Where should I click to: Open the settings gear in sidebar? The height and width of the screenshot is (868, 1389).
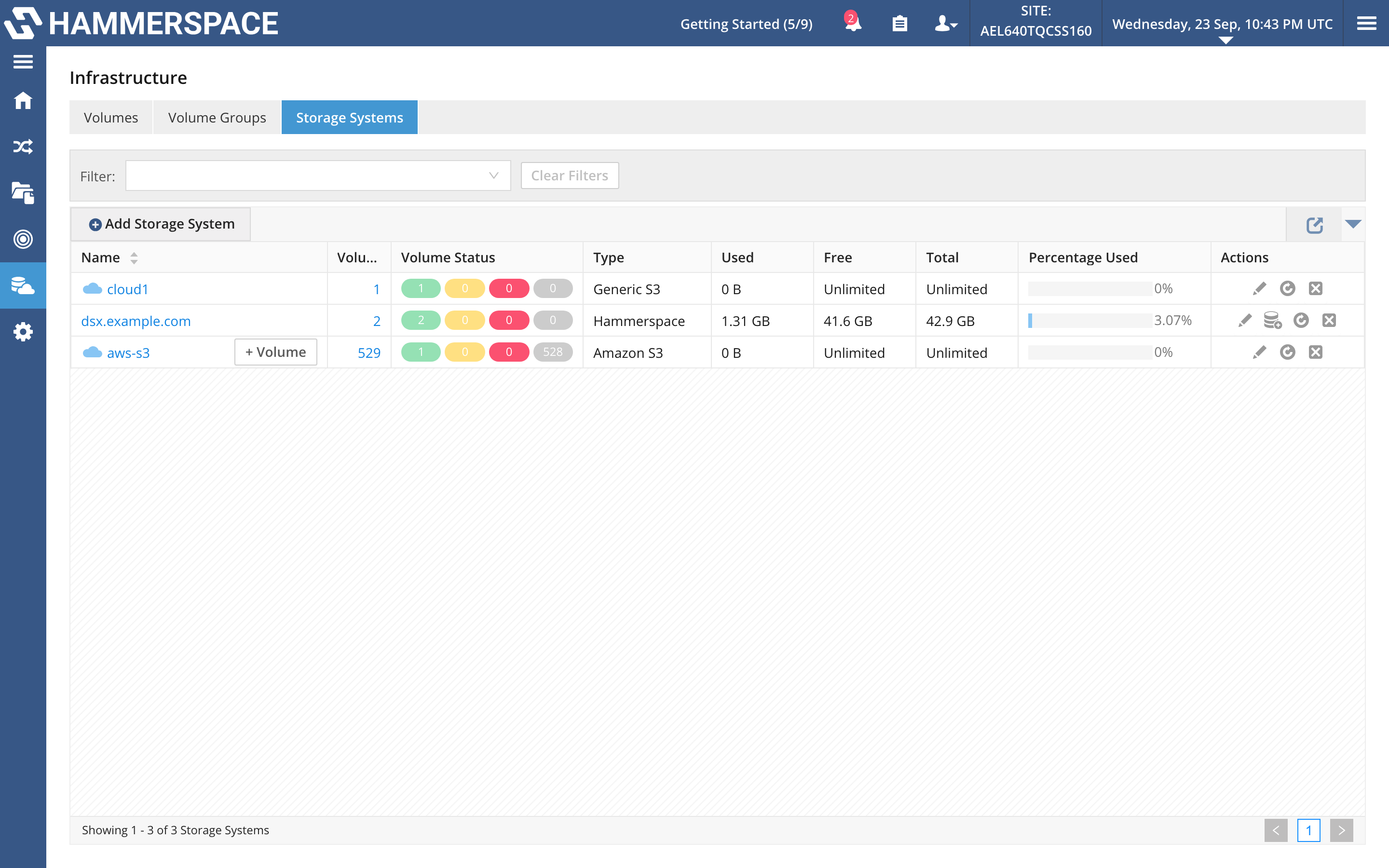tap(23, 332)
